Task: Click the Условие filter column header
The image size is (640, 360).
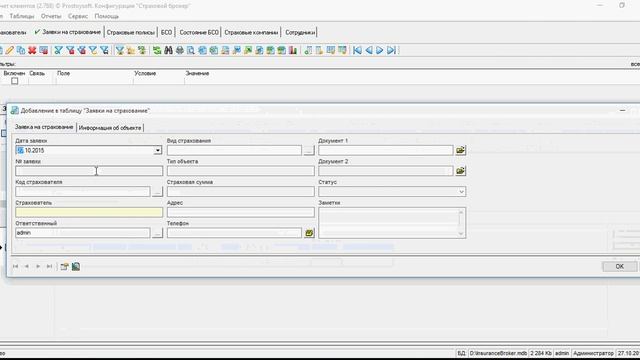Action: click(x=145, y=73)
